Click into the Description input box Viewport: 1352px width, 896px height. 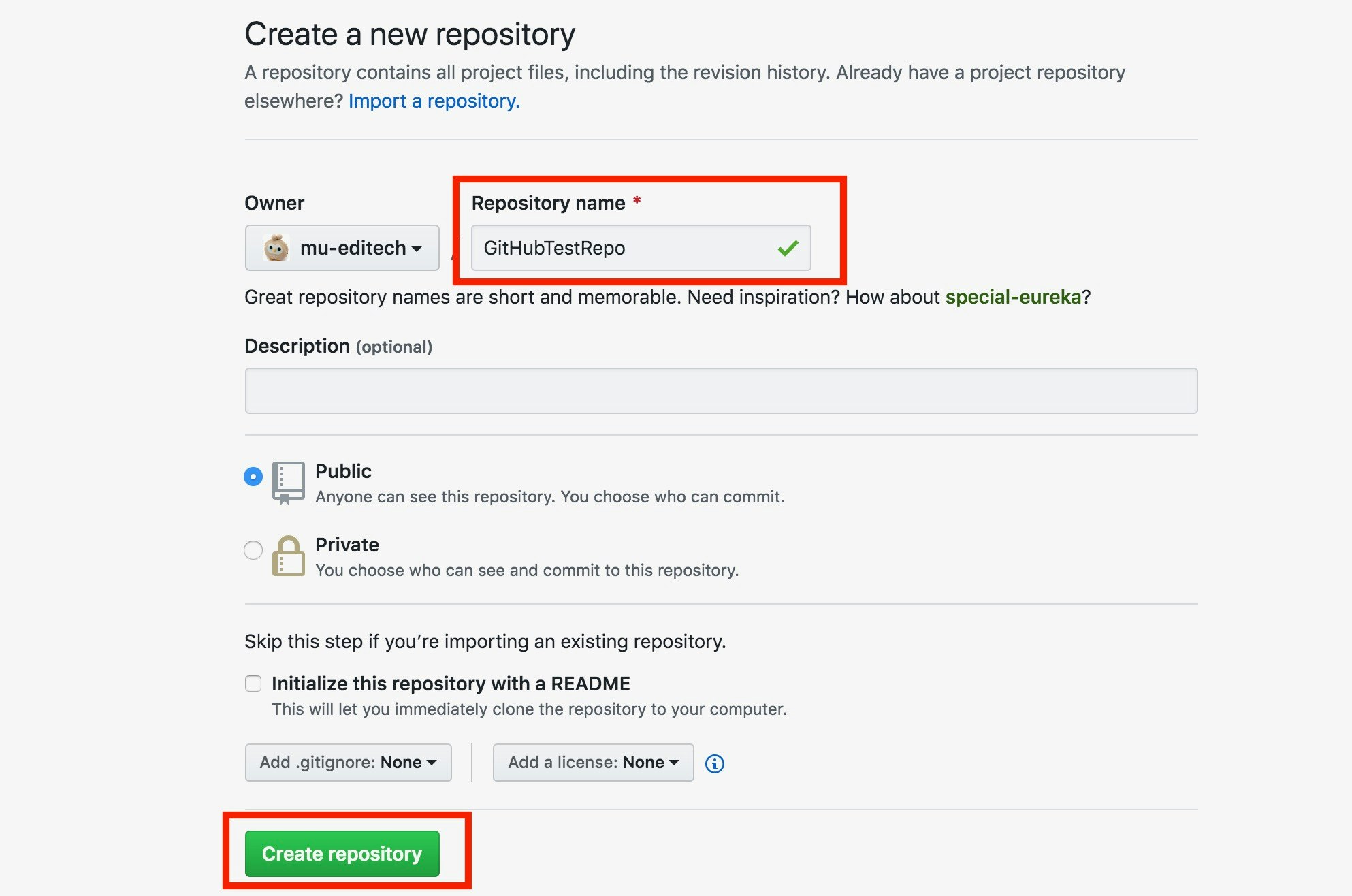click(x=720, y=391)
